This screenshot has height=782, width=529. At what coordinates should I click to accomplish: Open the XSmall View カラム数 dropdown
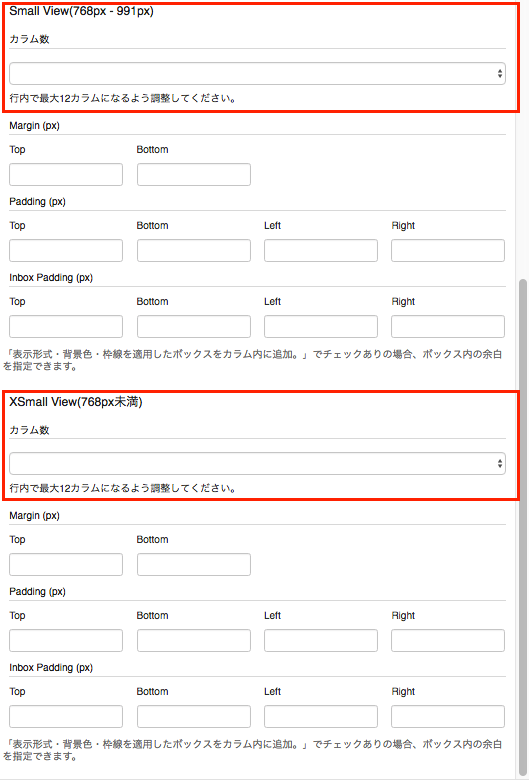pyautogui.click(x=257, y=463)
